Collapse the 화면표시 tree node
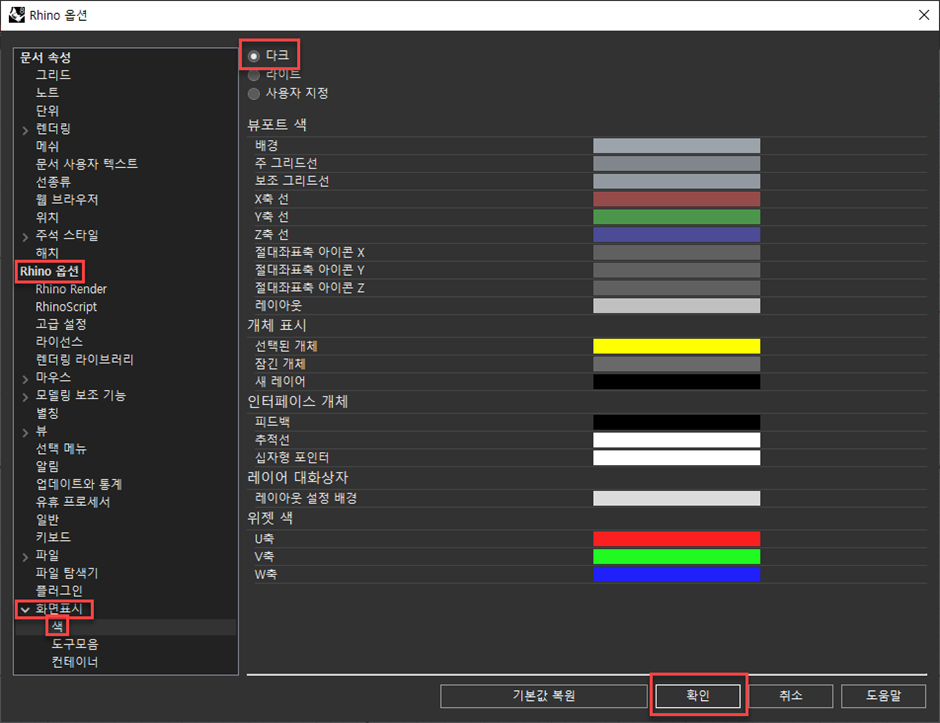 pos(25,610)
